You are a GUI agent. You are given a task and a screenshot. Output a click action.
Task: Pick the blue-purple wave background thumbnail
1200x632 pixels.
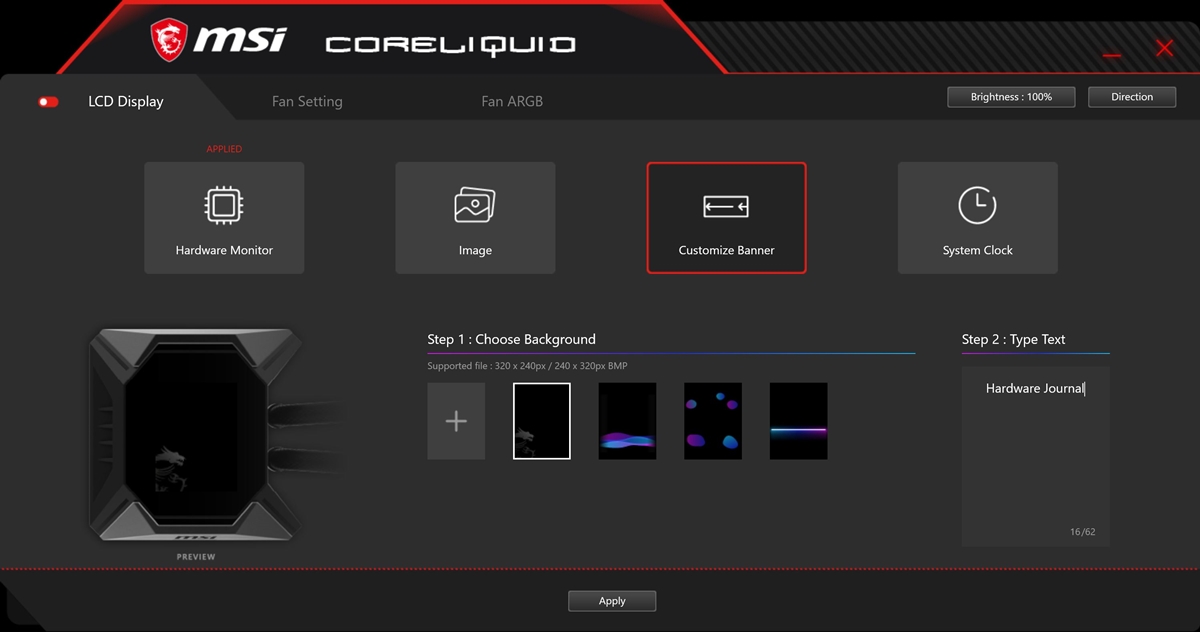click(x=627, y=421)
